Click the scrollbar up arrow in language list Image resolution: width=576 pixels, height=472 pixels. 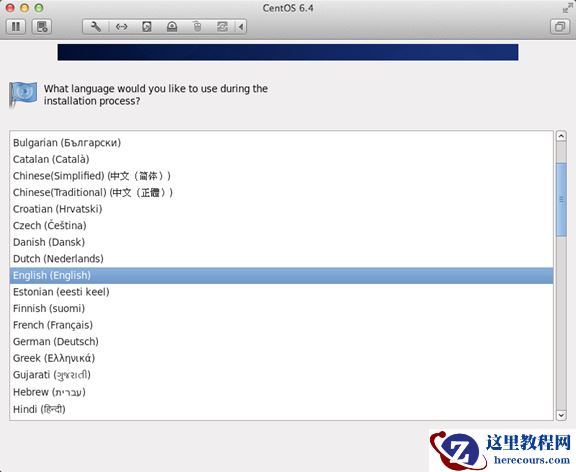pyautogui.click(x=561, y=136)
